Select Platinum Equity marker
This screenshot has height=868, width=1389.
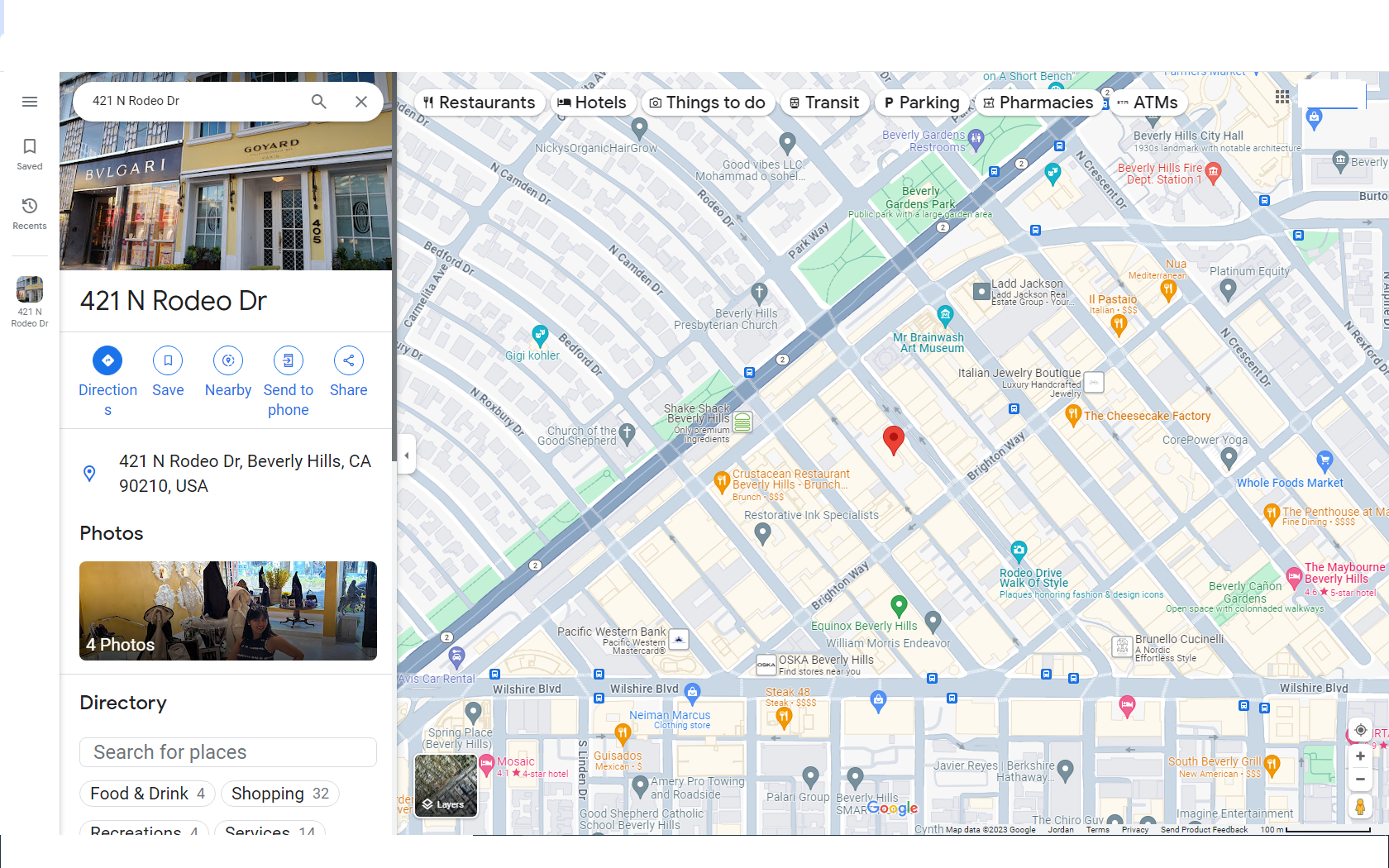[1228, 289]
